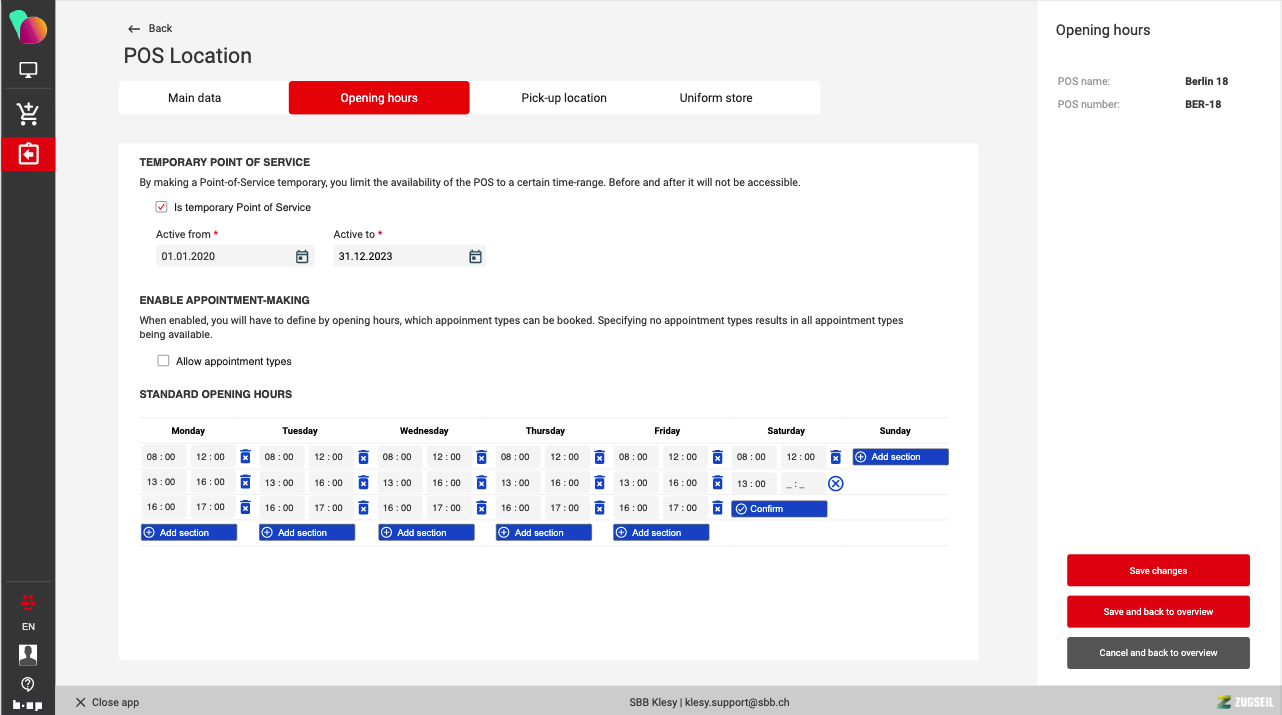Click the user profile avatar icon

point(28,655)
